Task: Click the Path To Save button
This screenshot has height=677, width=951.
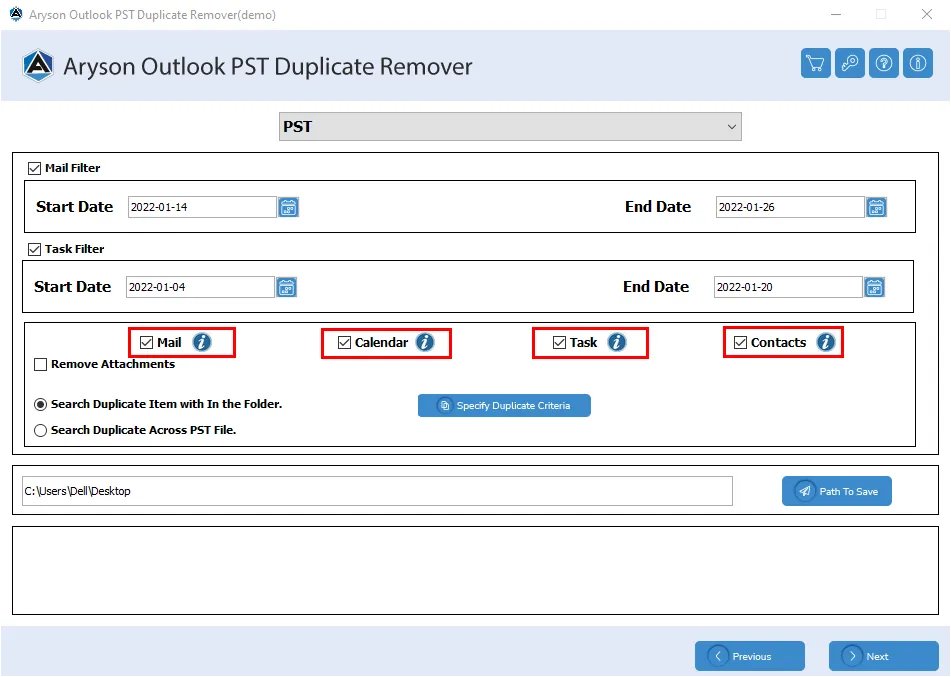Action: coord(836,491)
